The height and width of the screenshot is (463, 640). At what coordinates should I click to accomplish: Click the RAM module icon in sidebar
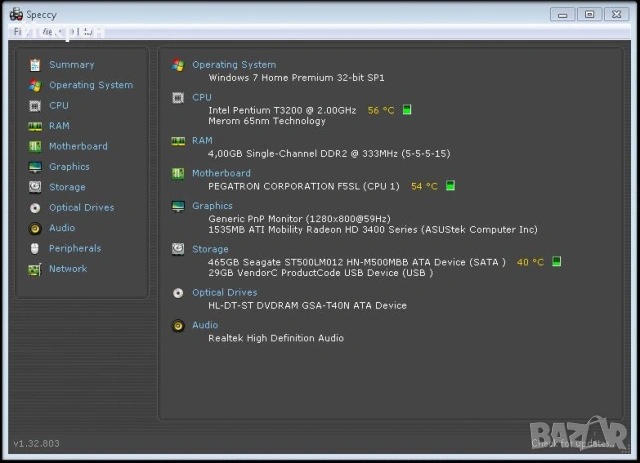[x=35, y=126]
